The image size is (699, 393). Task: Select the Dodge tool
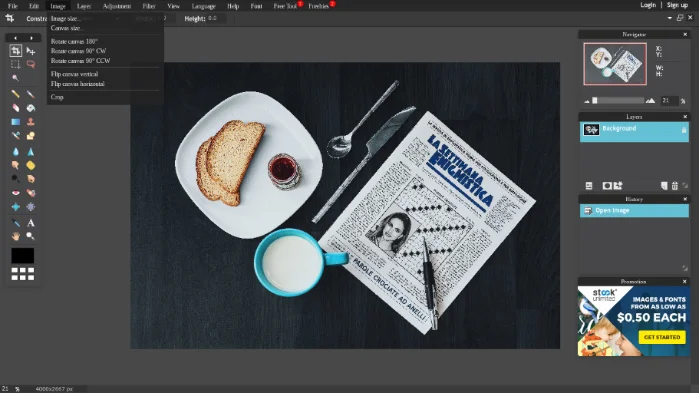tap(16, 179)
